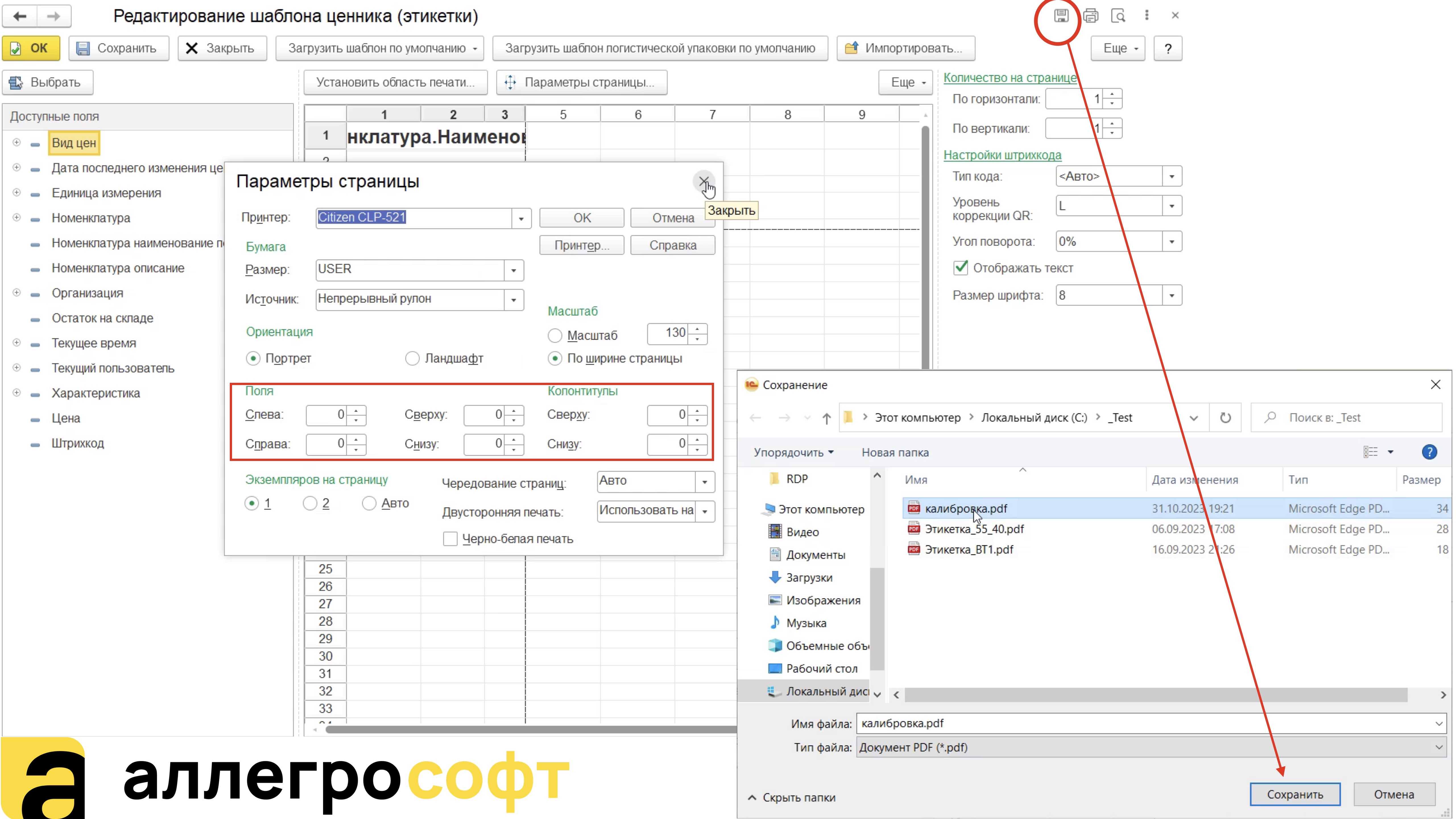1456x819 pixels.
Task: Click the save-to-disk icon in title bar
Action: [1061, 16]
